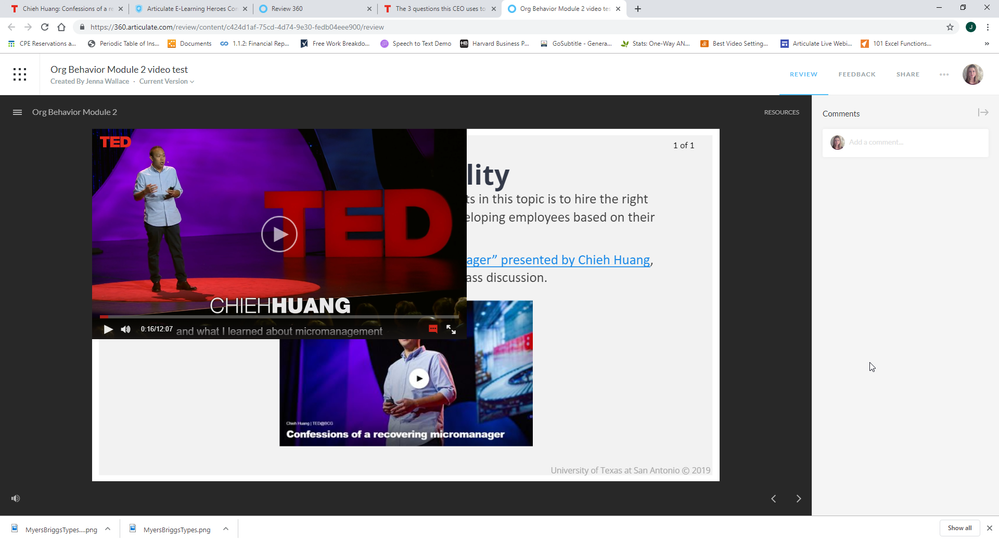Open the Chrome profile icon
Screen dimensions: 999x541
(x=970, y=27)
